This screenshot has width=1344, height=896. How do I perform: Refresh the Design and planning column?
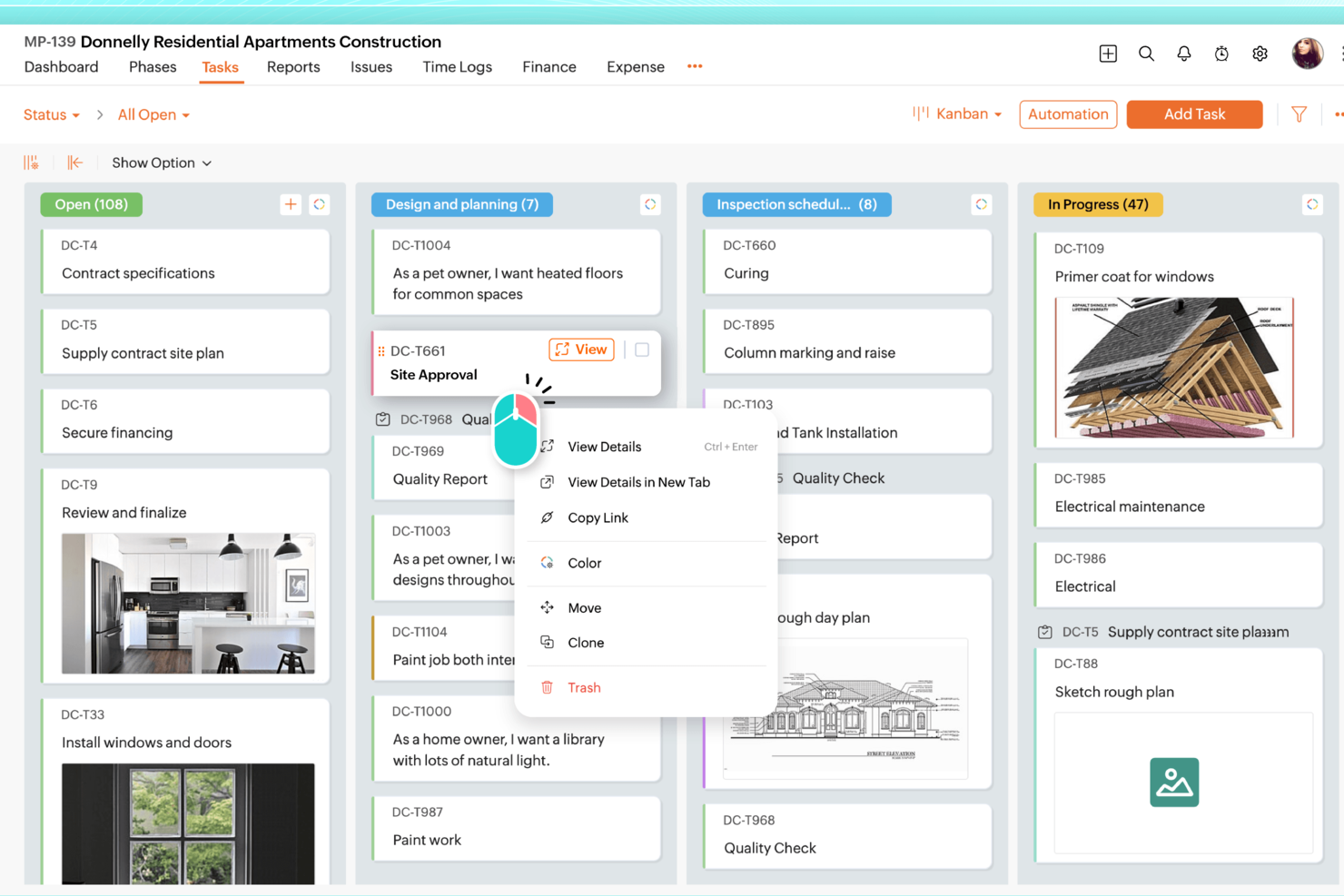click(x=650, y=204)
